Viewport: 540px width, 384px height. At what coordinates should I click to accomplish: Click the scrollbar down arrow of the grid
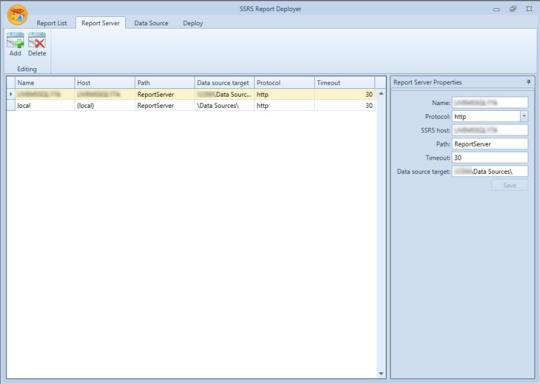(x=381, y=373)
